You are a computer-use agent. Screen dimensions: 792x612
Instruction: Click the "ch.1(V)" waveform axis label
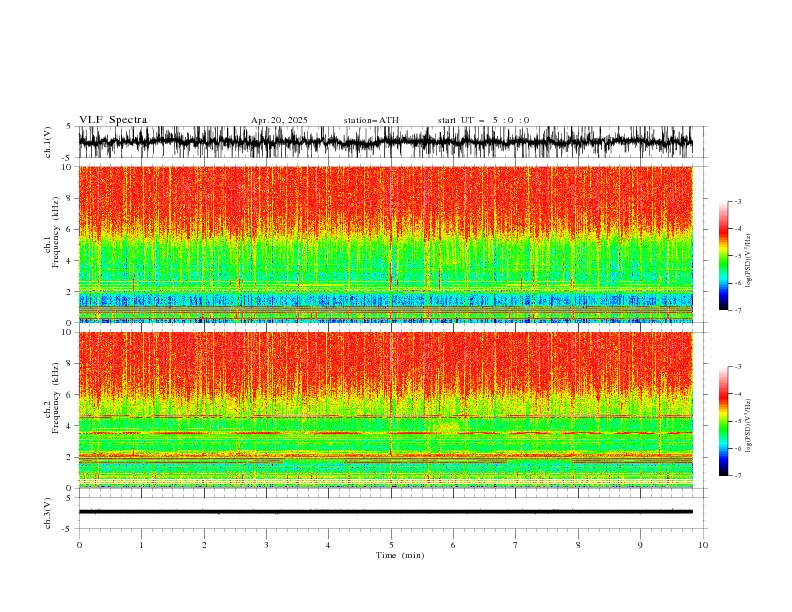pyautogui.click(x=48, y=142)
